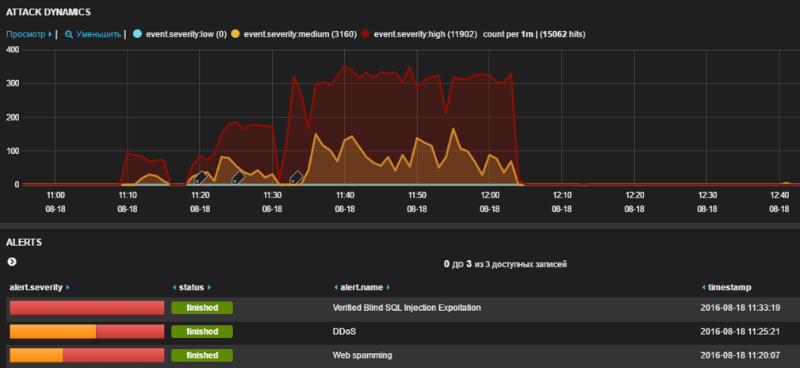Open the Просмотр view menu
Viewport: 800px width, 368px height.
click(29, 34)
